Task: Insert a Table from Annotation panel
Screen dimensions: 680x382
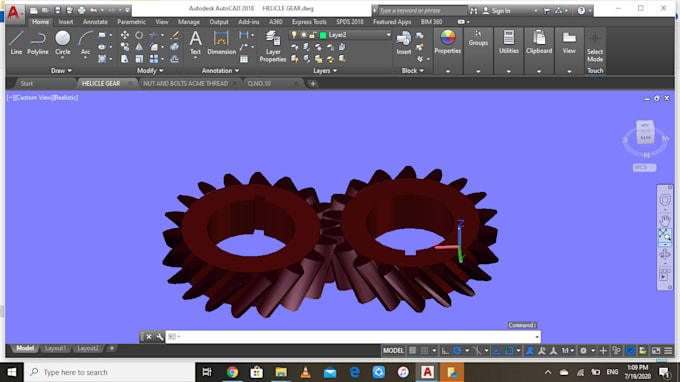Action: [244, 59]
